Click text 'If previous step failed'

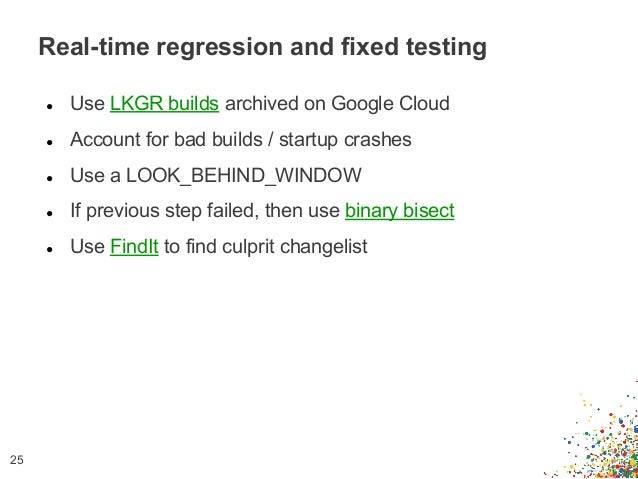(164, 211)
